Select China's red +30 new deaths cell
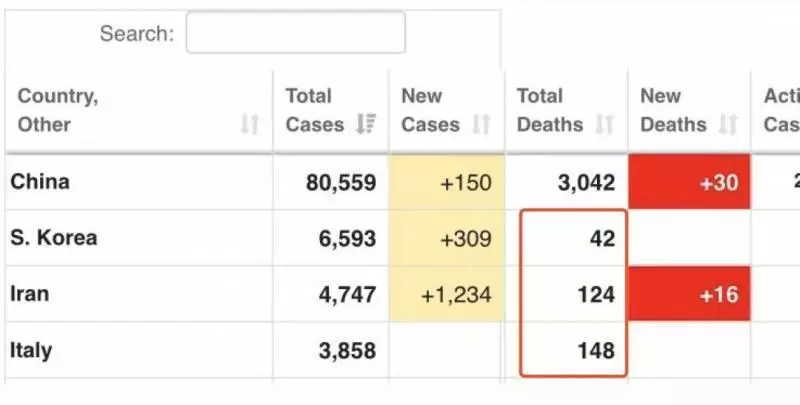Image resolution: width=800 pixels, height=405 pixels. click(x=689, y=182)
